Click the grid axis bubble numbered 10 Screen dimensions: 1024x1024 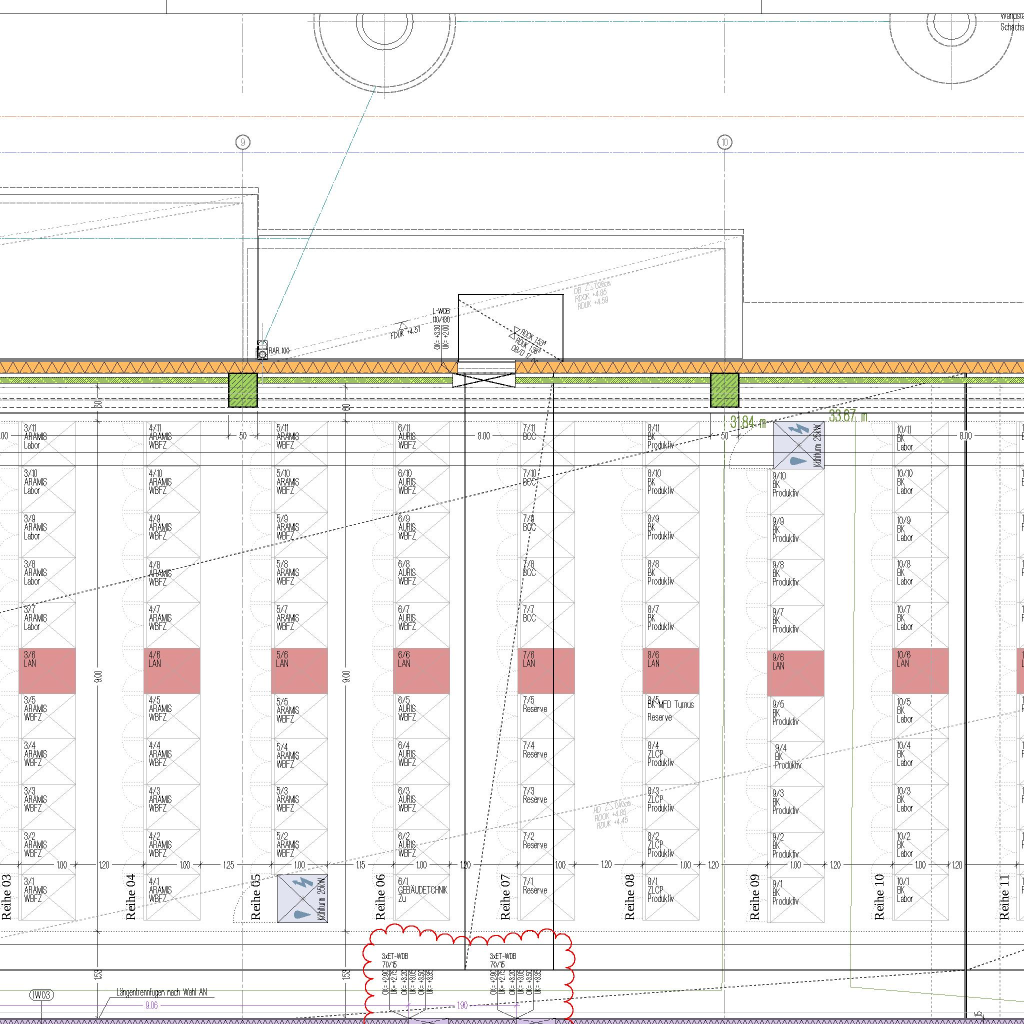(x=724, y=142)
